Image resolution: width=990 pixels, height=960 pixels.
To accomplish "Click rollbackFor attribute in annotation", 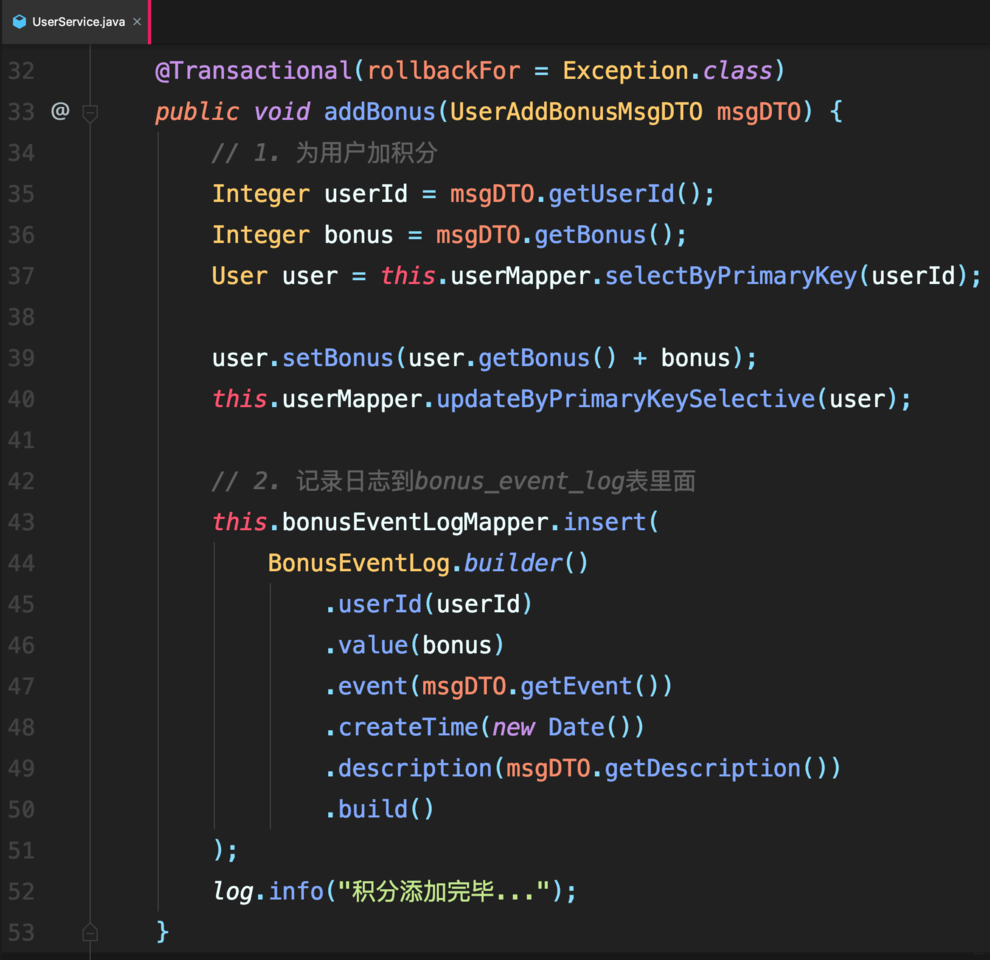I will coord(444,71).
